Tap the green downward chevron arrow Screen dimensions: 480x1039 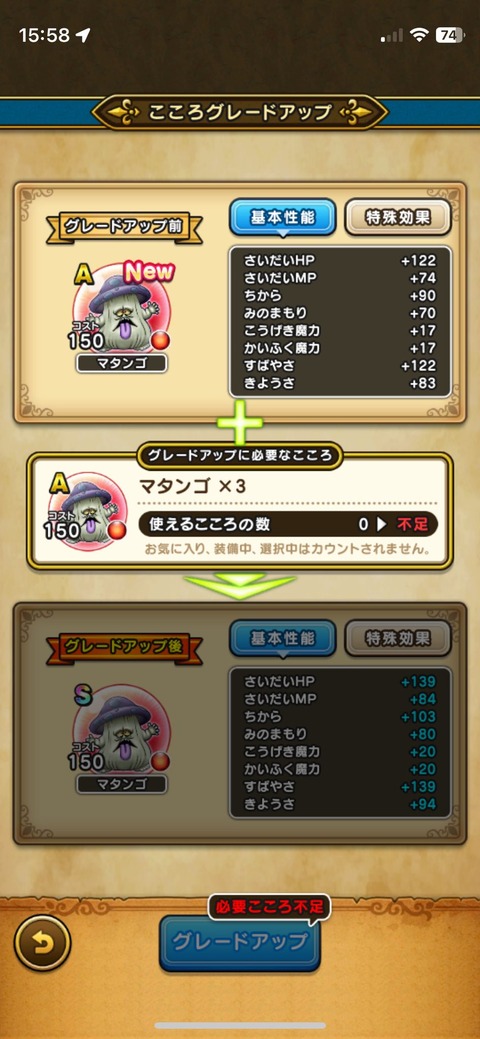pyautogui.click(x=239, y=586)
